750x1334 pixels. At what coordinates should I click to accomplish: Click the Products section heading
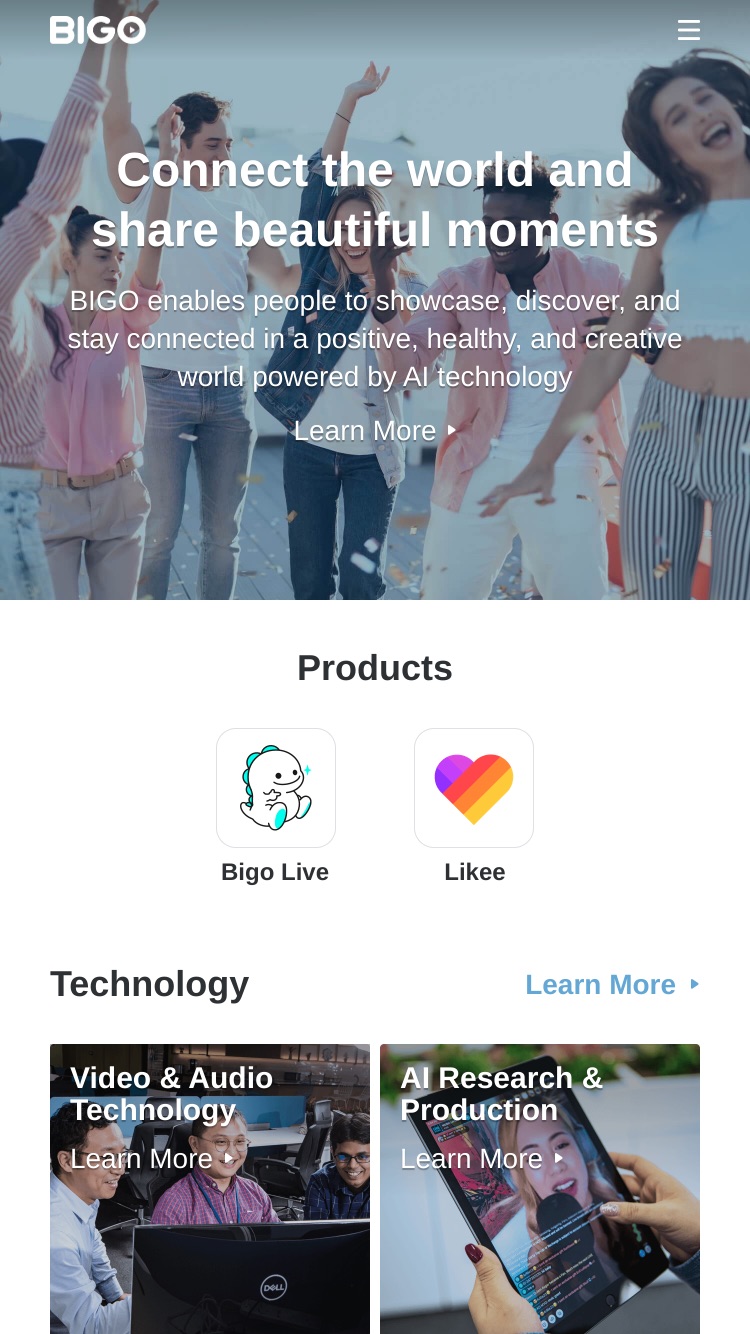pos(375,668)
